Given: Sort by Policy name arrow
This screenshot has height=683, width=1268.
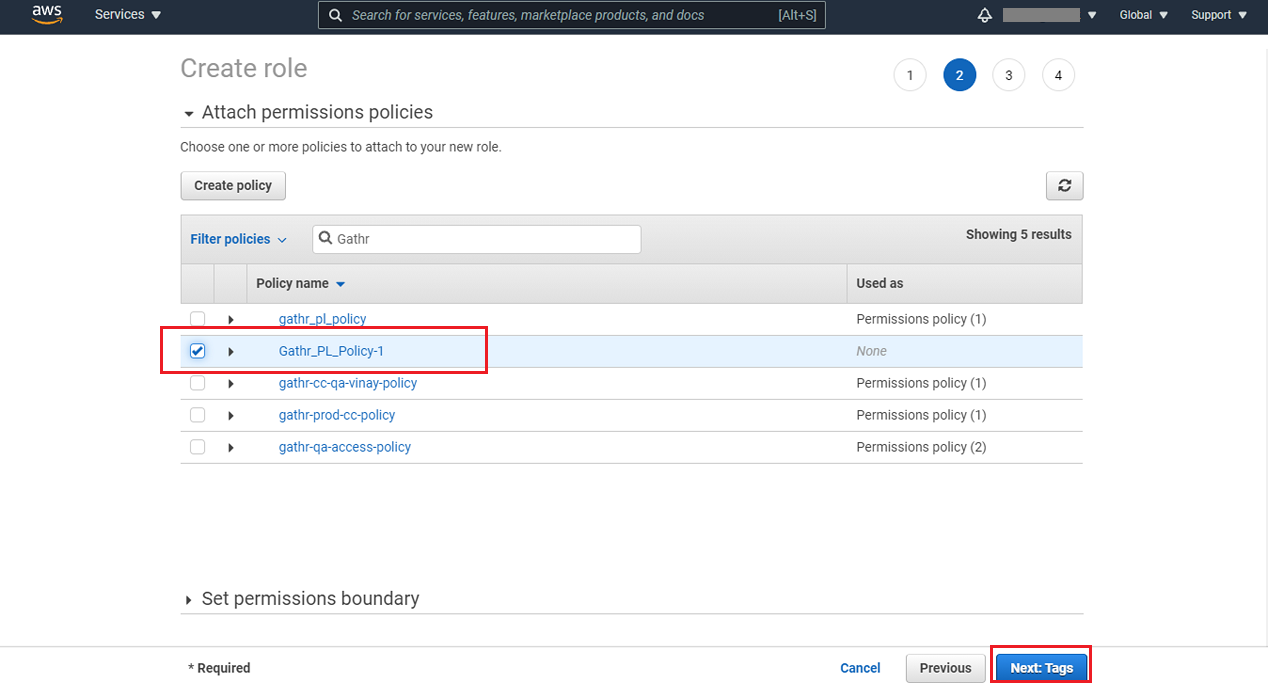Looking at the screenshot, I should 340,284.
